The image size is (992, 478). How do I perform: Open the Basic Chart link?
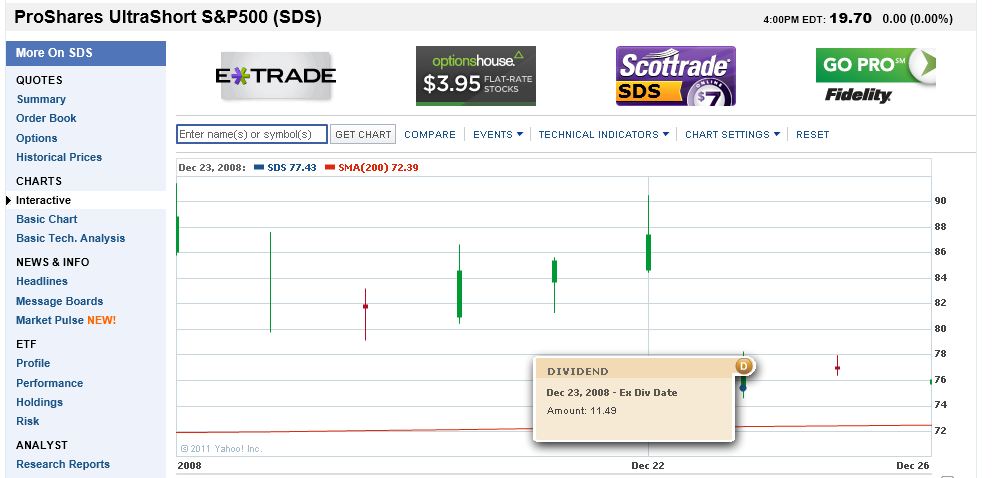pos(47,219)
